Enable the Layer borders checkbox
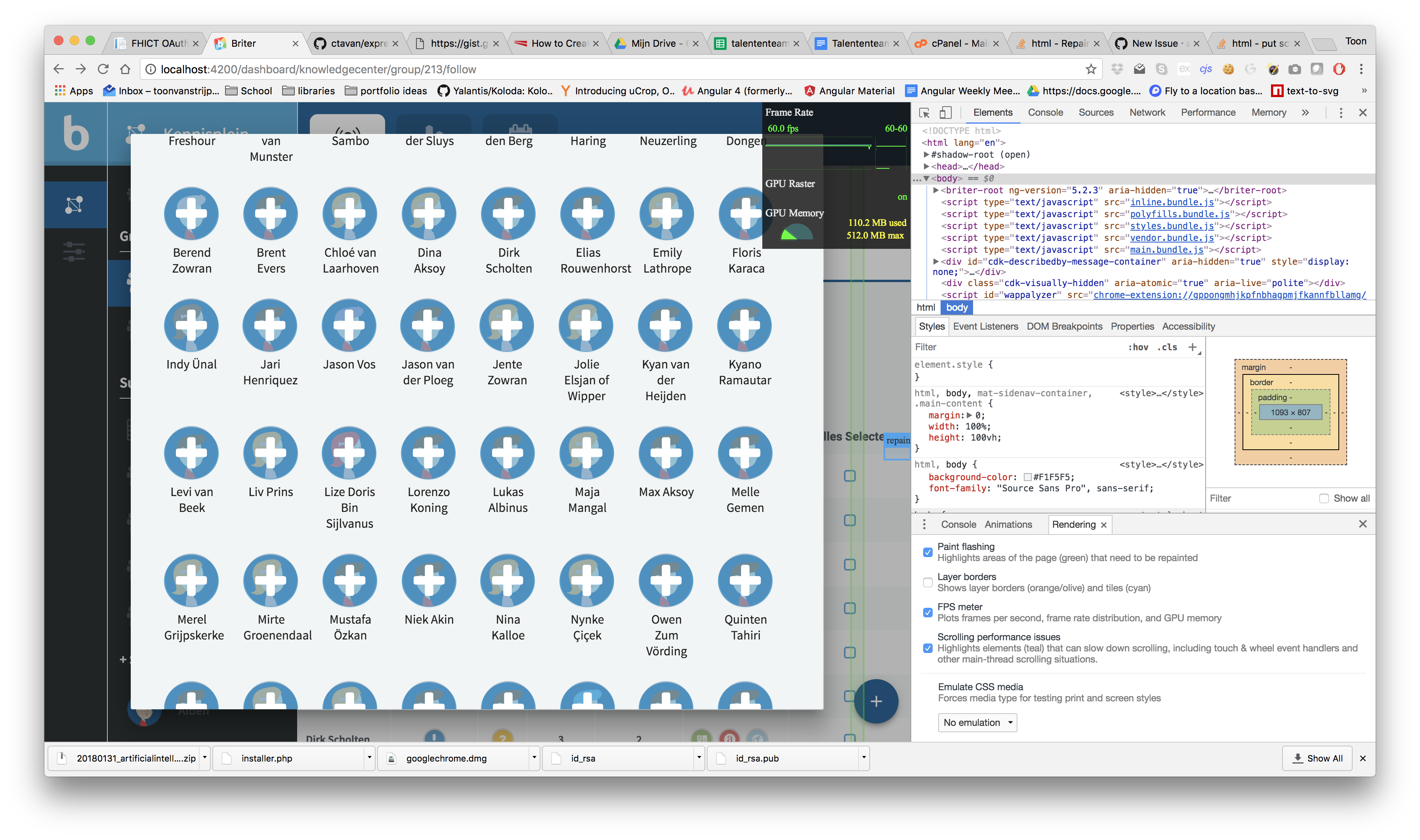Screen dimensions: 1420x840 click(x=928, y=582)
